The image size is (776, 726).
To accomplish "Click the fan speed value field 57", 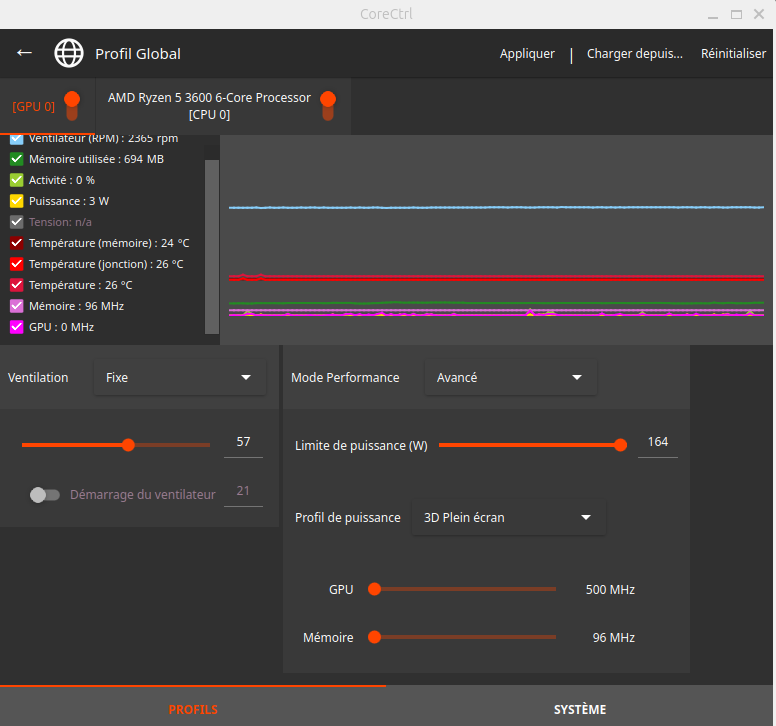I will (x=243, y=442).
